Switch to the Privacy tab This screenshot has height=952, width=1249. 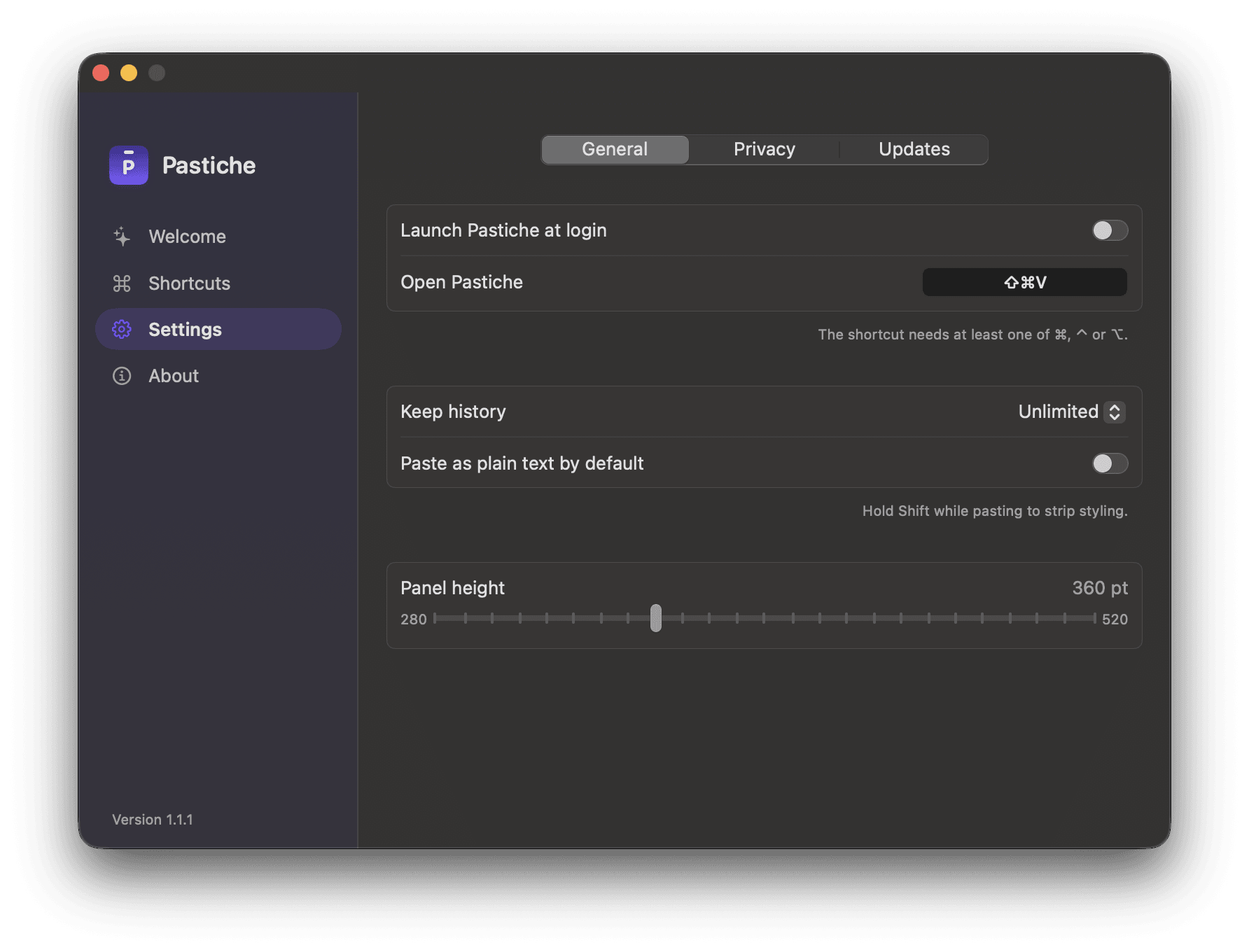pos(764,149)
